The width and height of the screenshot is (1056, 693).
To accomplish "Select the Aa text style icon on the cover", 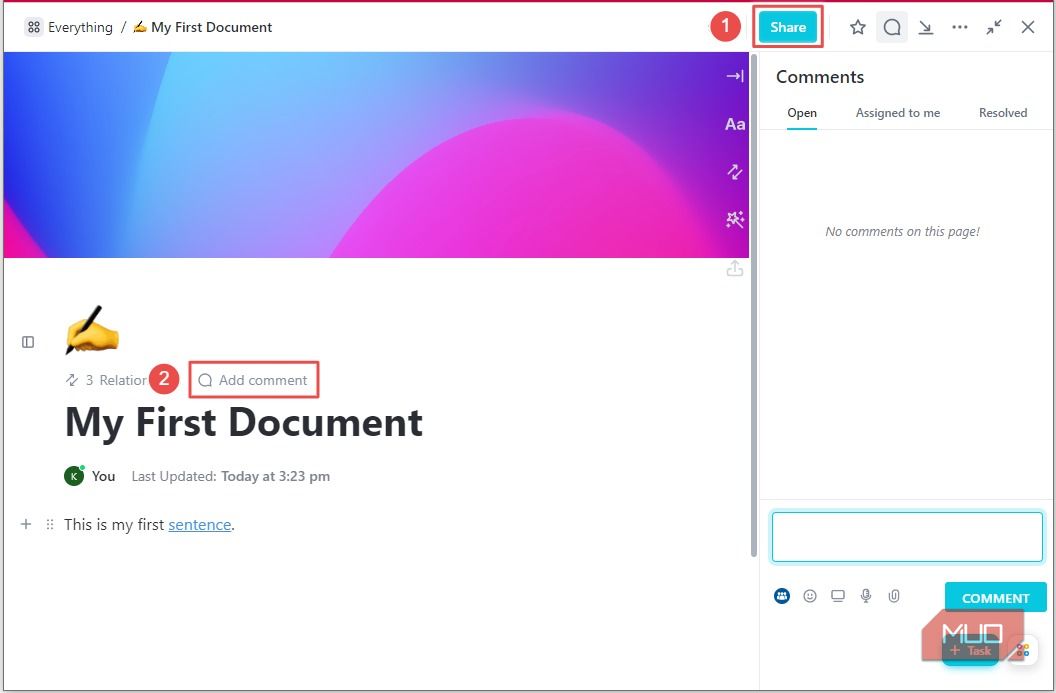I will pyautogui.click(x=735, y=124).
